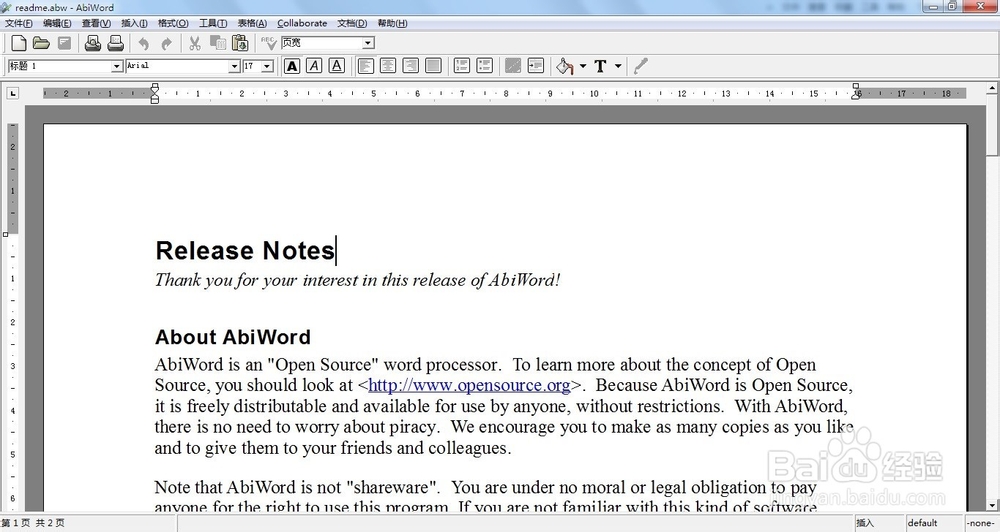The width and height of the screenshot is (1000, 532).
Task: Open the 格式(O) menu
Action: 173,23
